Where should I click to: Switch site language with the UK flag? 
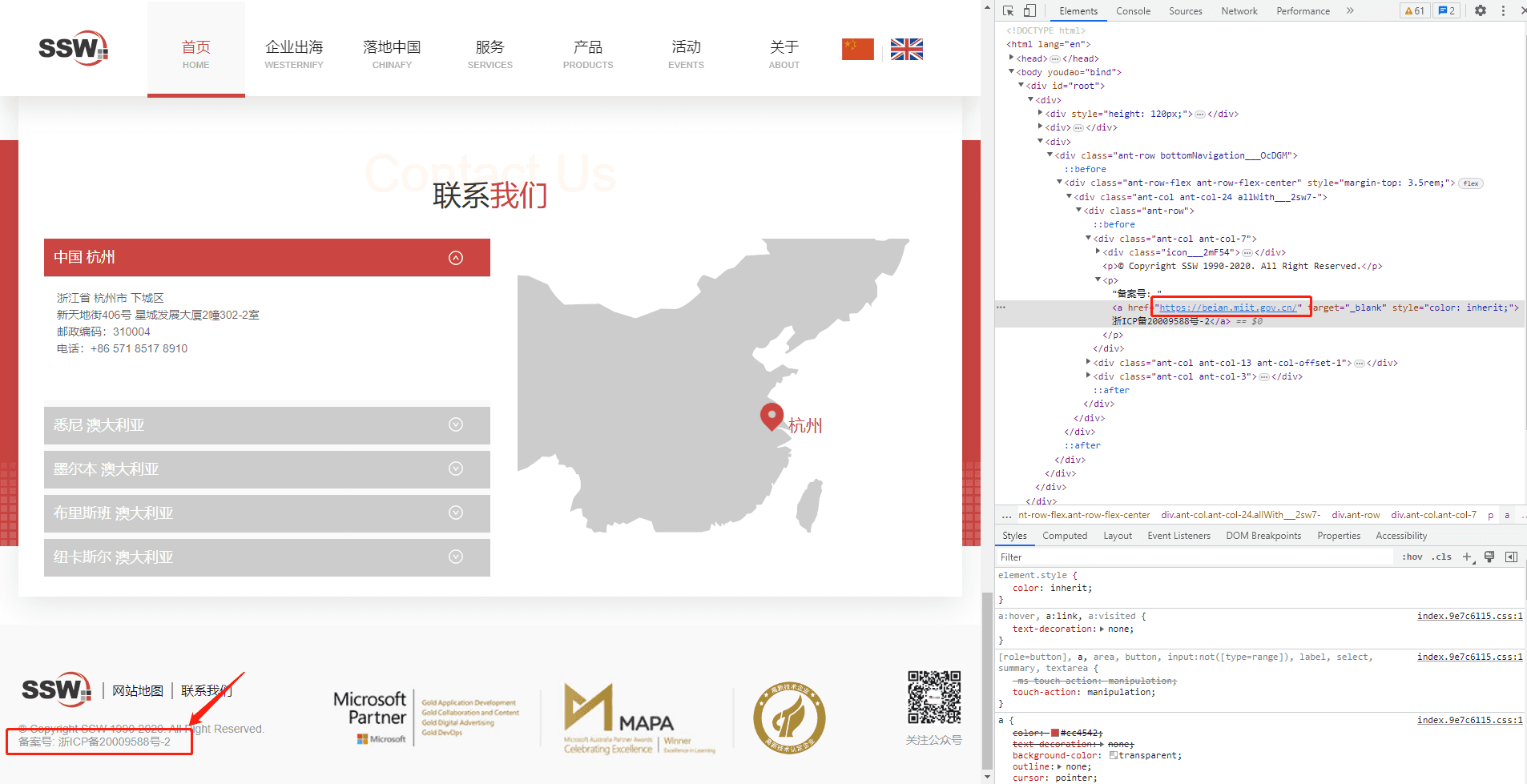click(x=906, y=50)
